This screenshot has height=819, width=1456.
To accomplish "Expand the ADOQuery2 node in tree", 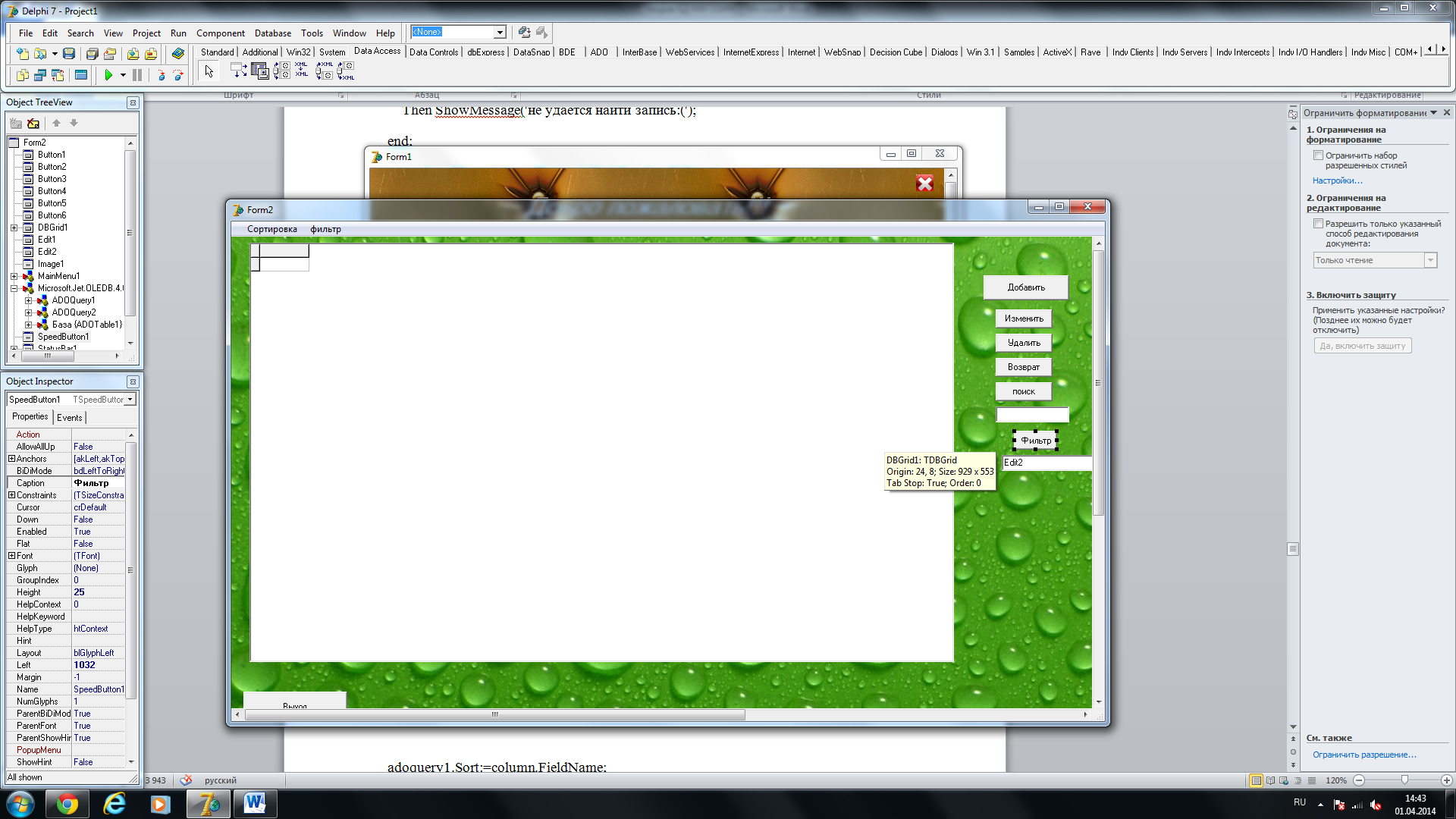I will pos(29,313).
